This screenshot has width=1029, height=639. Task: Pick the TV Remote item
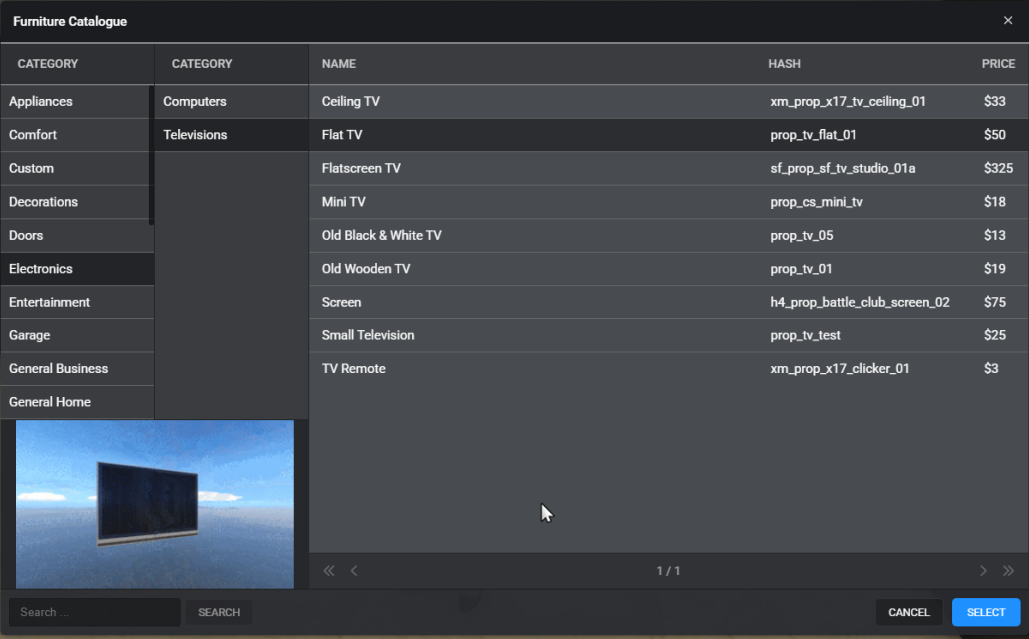(x=669, y=369)
